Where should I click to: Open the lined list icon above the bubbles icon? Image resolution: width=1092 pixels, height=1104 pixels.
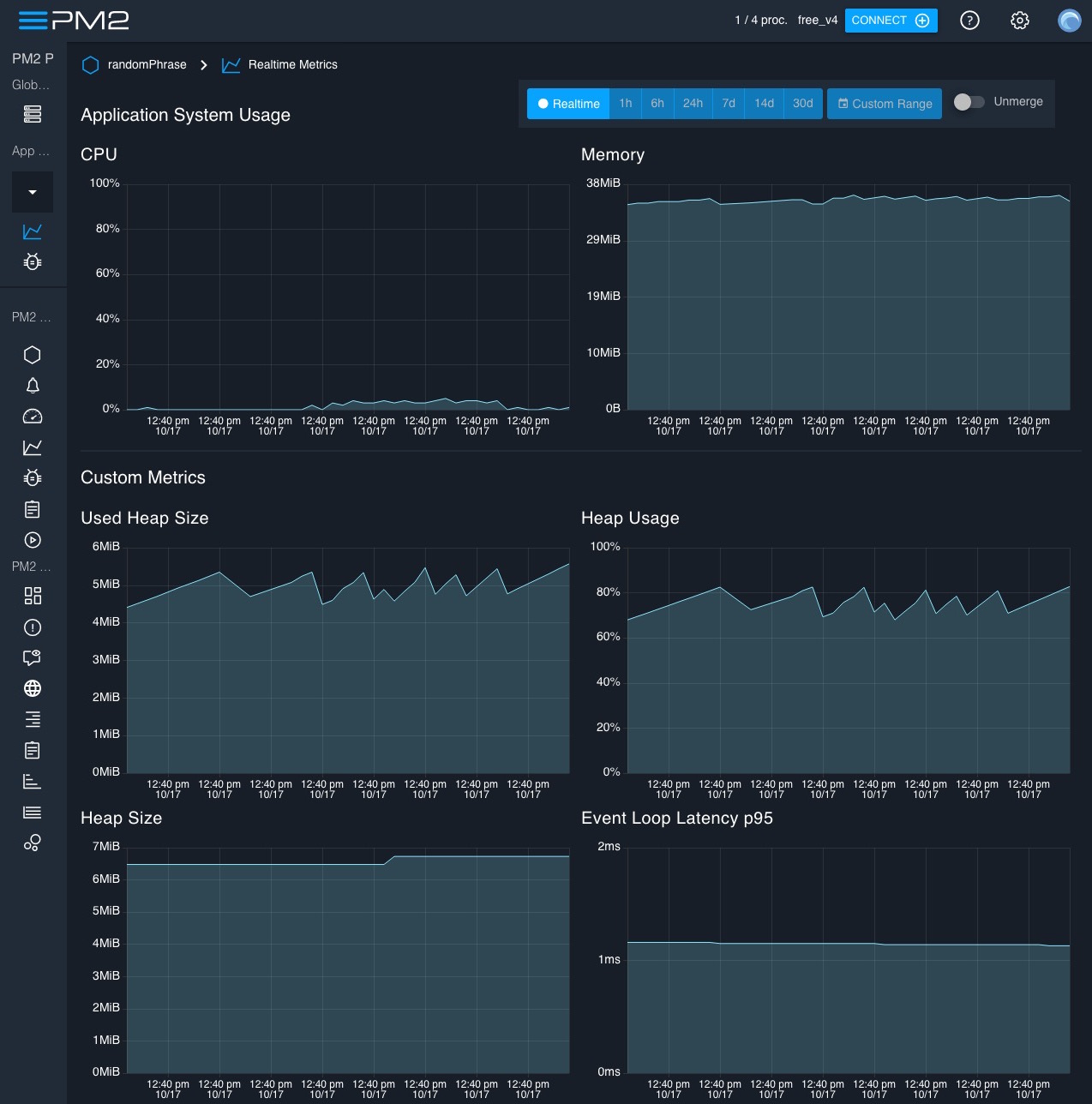[x=33, y=813]
